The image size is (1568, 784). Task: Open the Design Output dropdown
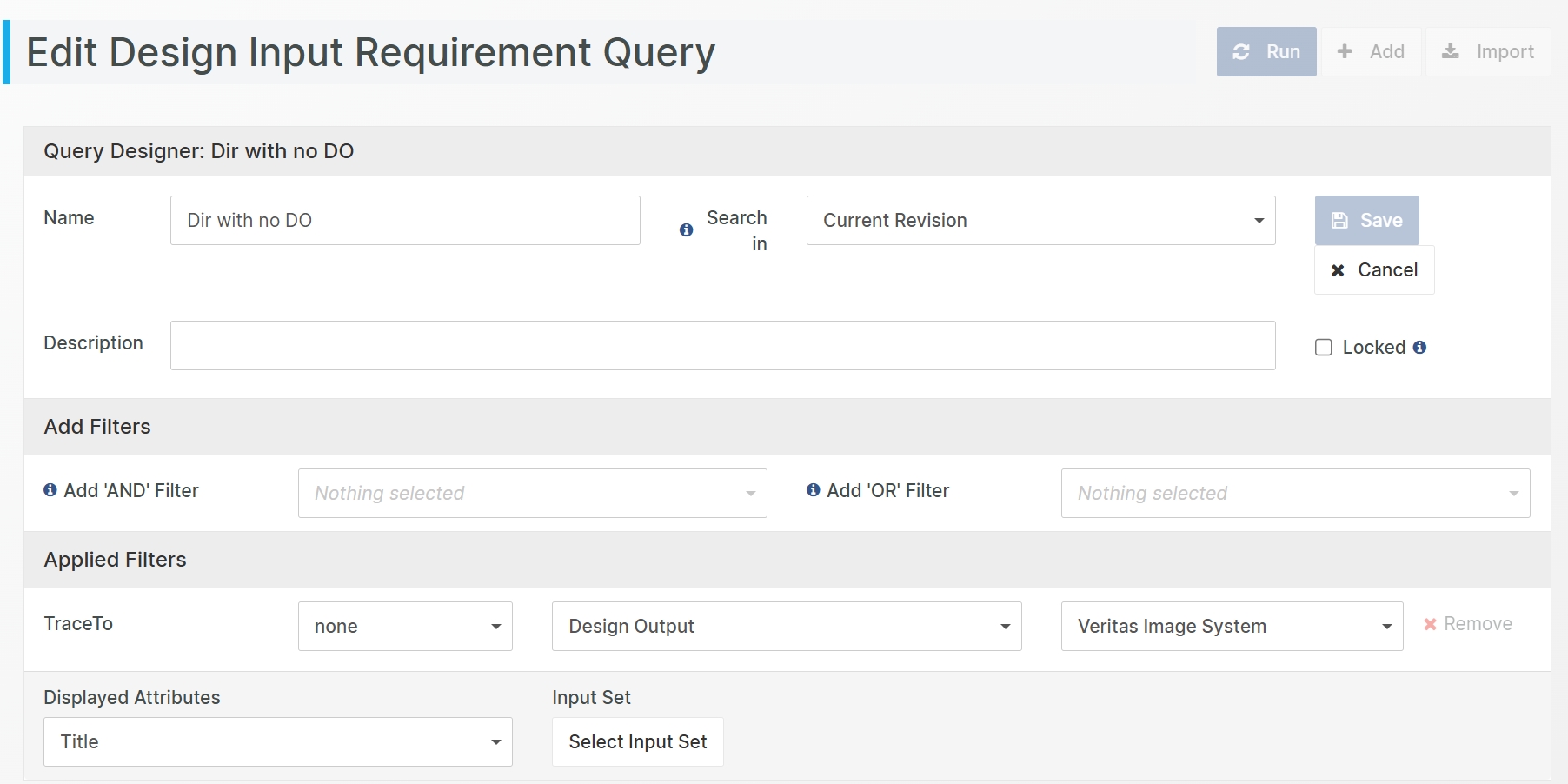[x=786, y=626]
